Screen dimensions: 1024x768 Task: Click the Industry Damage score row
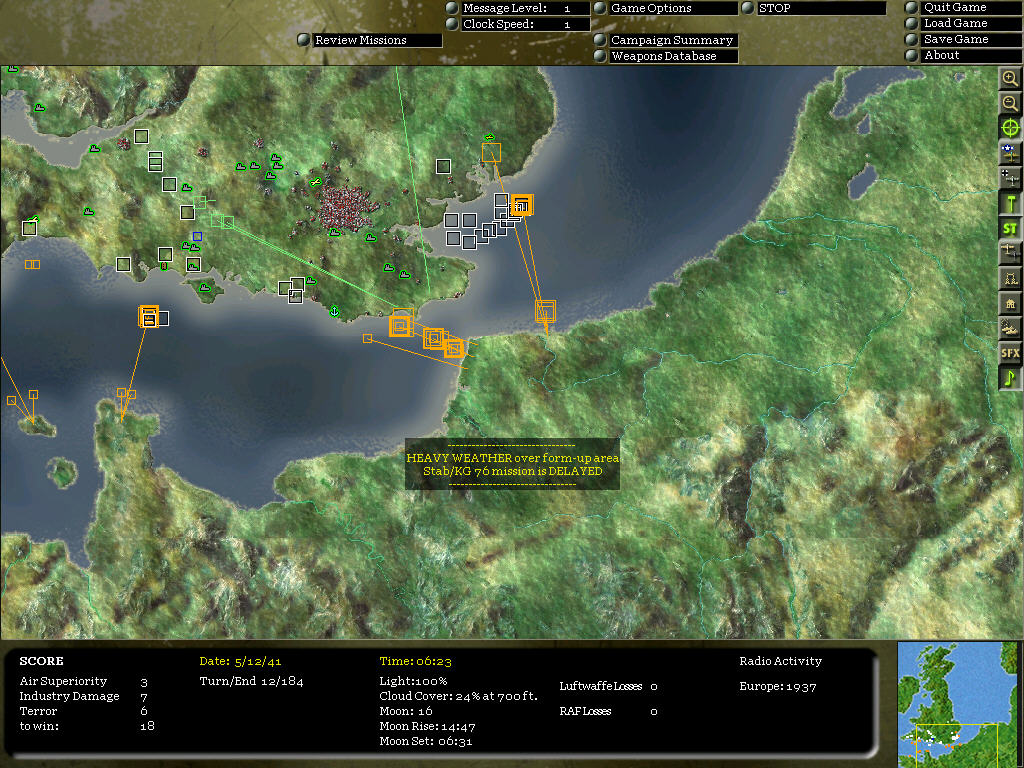[84, 696]
